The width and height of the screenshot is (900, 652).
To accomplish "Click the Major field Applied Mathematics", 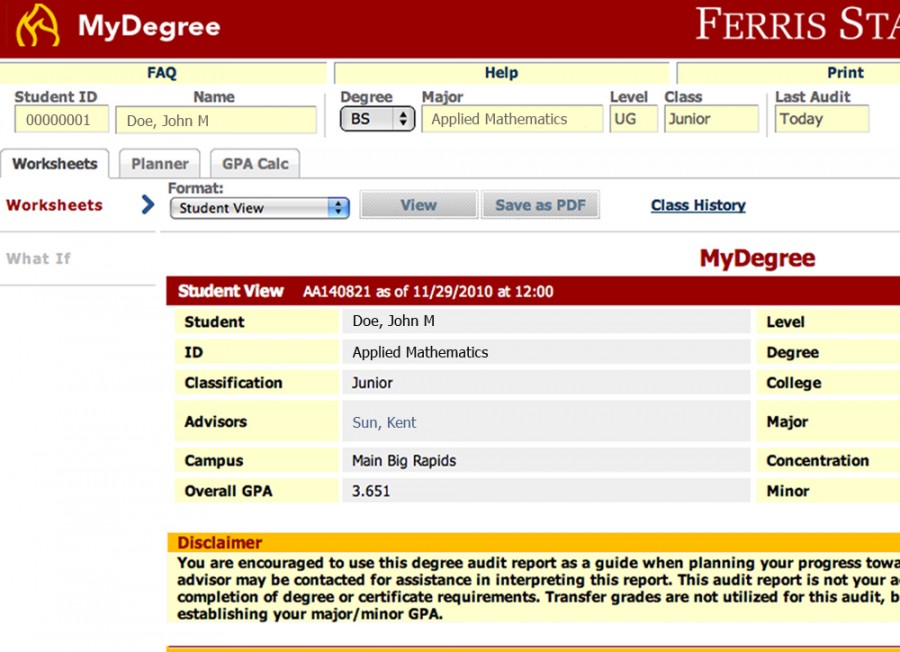I will (x=511, y=119).
